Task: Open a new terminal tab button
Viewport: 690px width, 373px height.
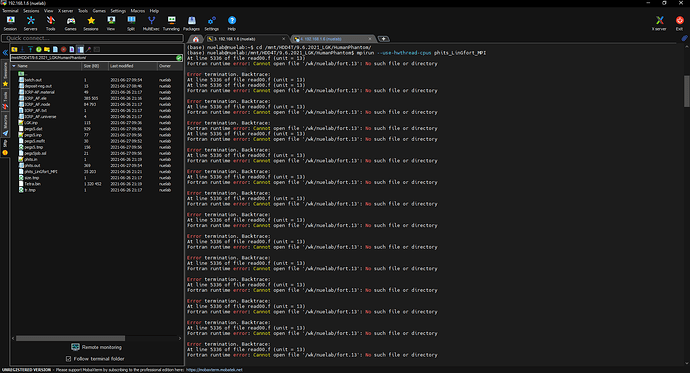Action: (x=384, y=39)
